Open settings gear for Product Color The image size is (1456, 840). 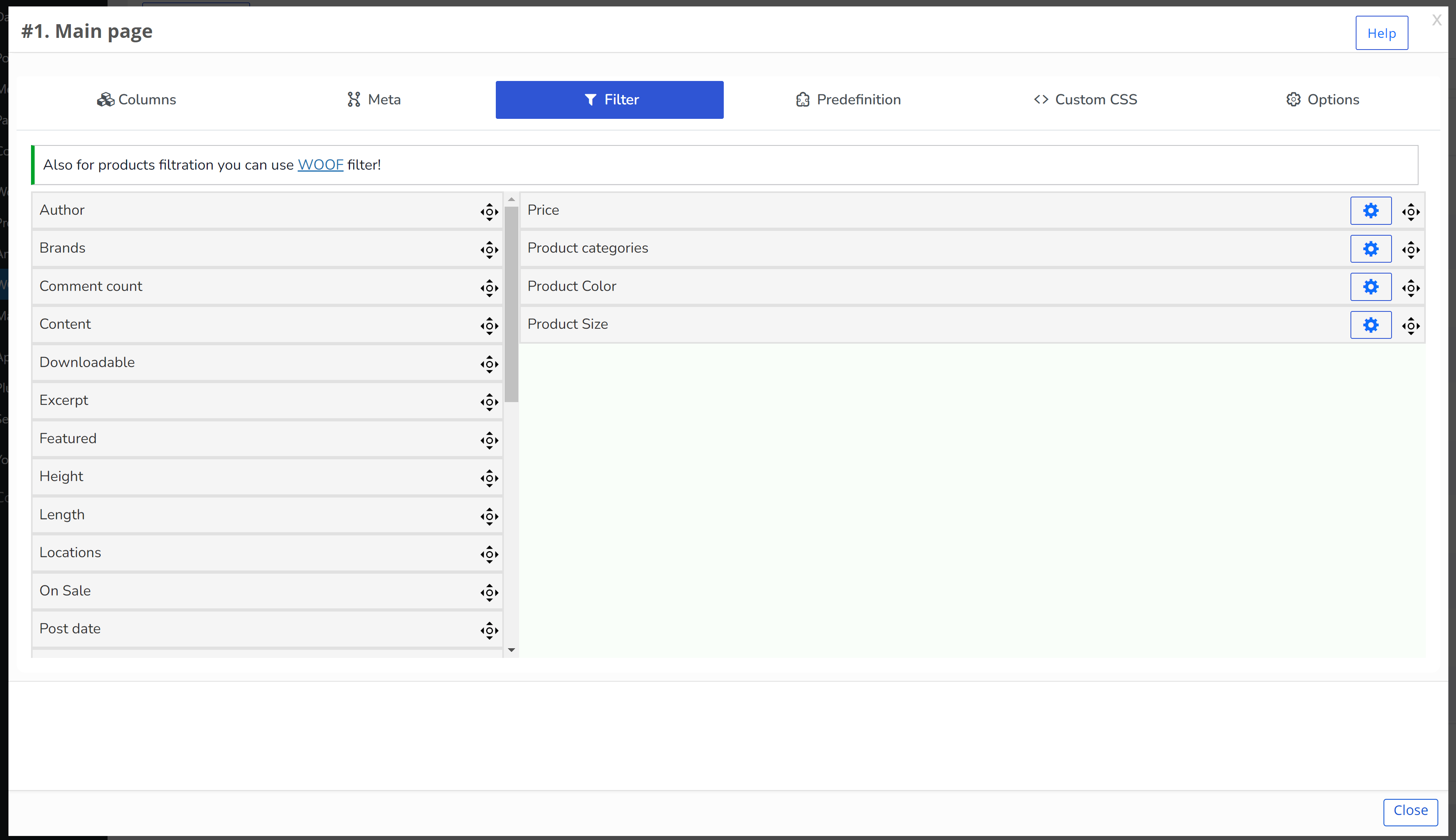1371,287
